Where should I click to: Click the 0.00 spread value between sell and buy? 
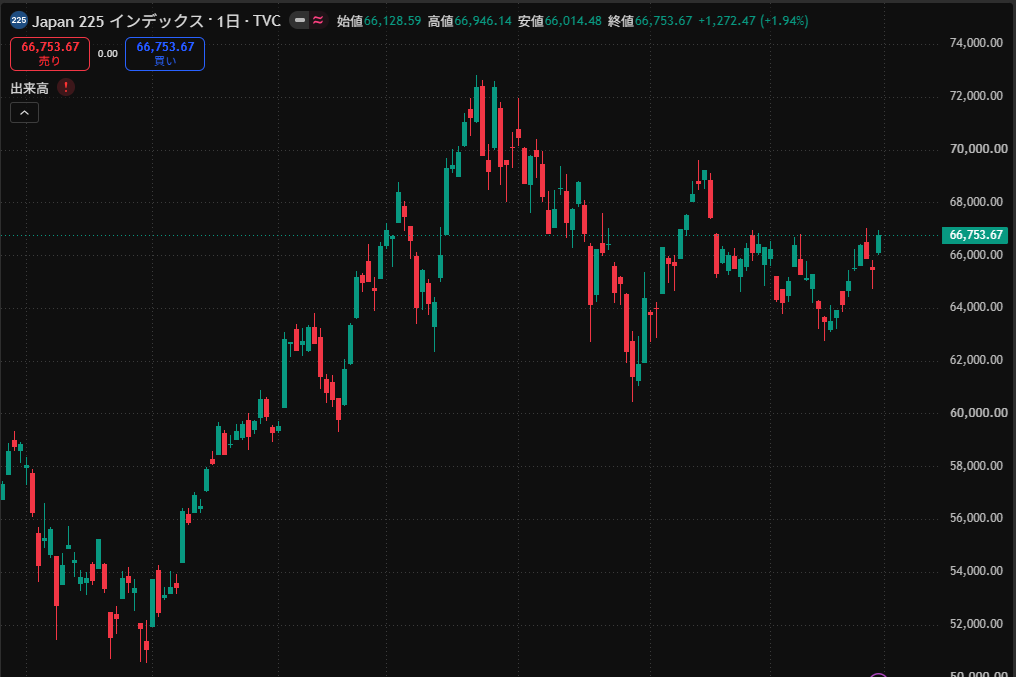coord(108,54)
